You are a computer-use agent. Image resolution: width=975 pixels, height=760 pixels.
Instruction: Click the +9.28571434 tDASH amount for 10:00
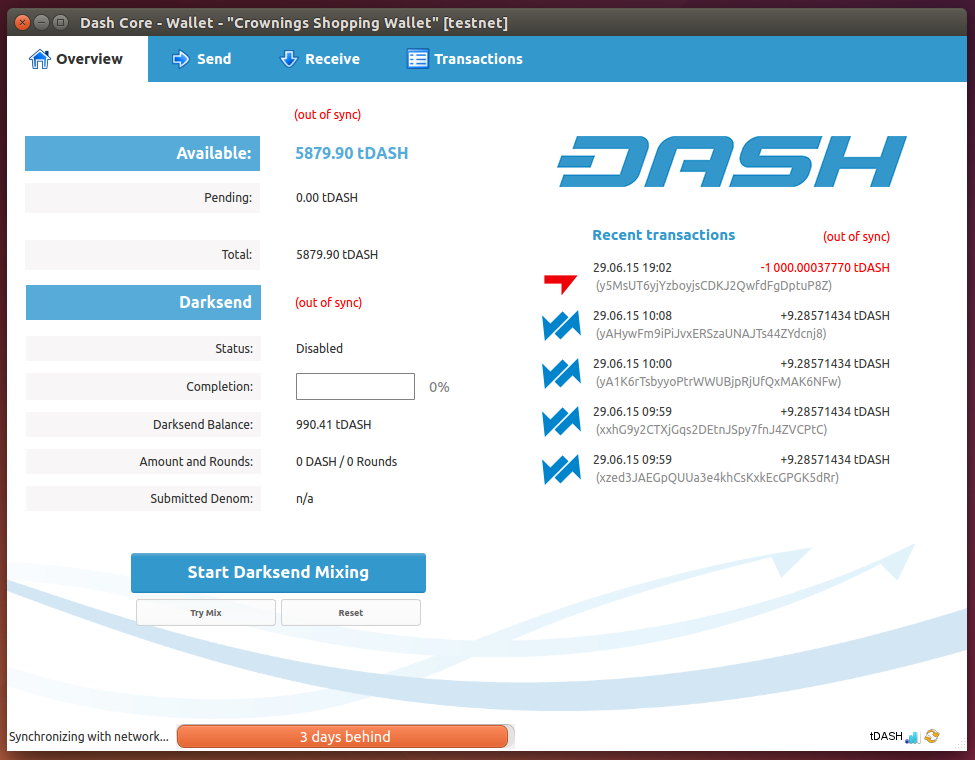tap(835, 364)
